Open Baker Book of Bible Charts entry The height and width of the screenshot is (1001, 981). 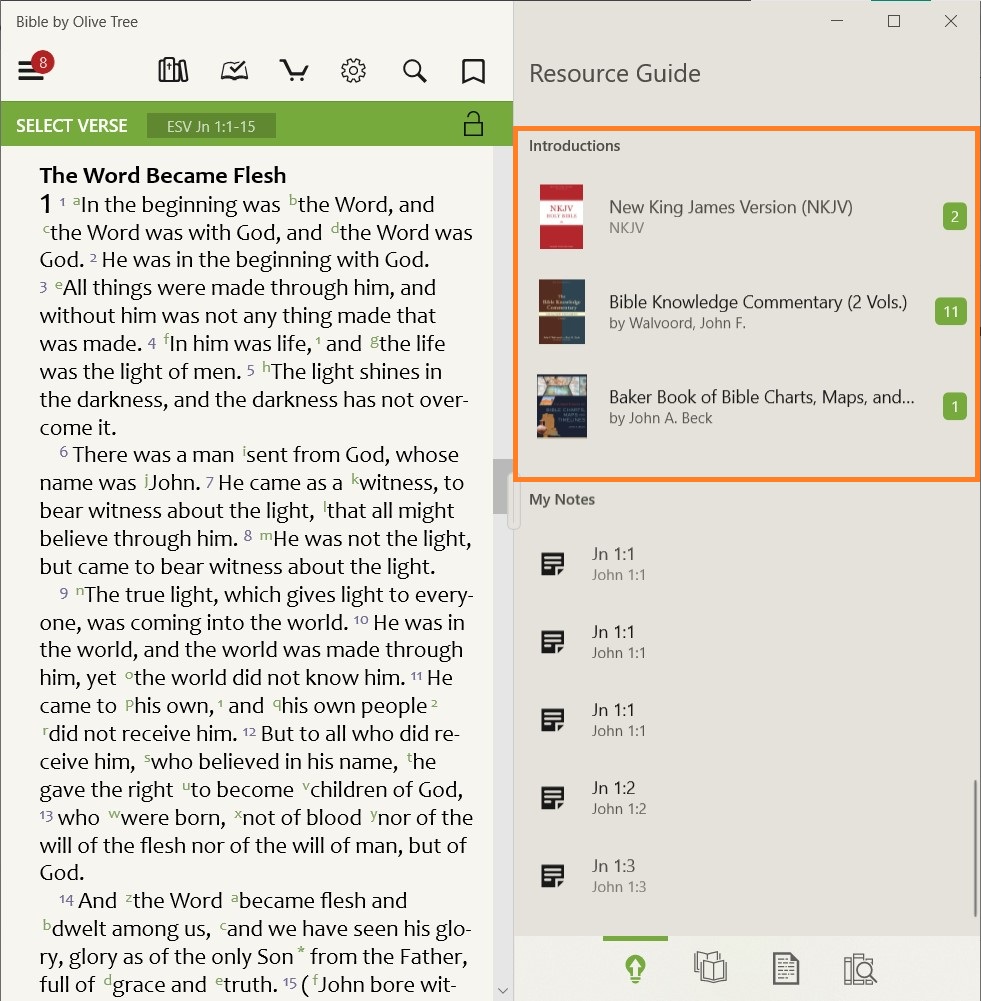[x=747, y=407]
